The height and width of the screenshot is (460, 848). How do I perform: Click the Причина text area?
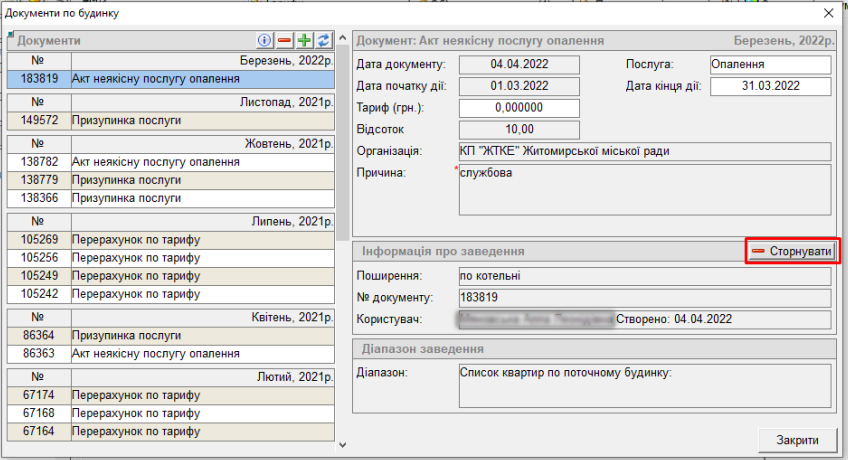pyautogui.click(x=644, y=190)
